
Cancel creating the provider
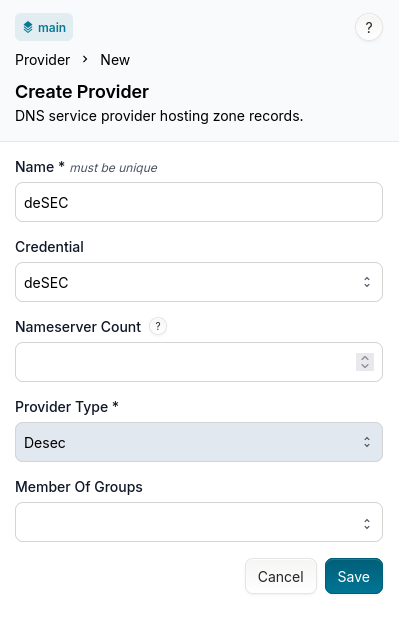[281, 576]
